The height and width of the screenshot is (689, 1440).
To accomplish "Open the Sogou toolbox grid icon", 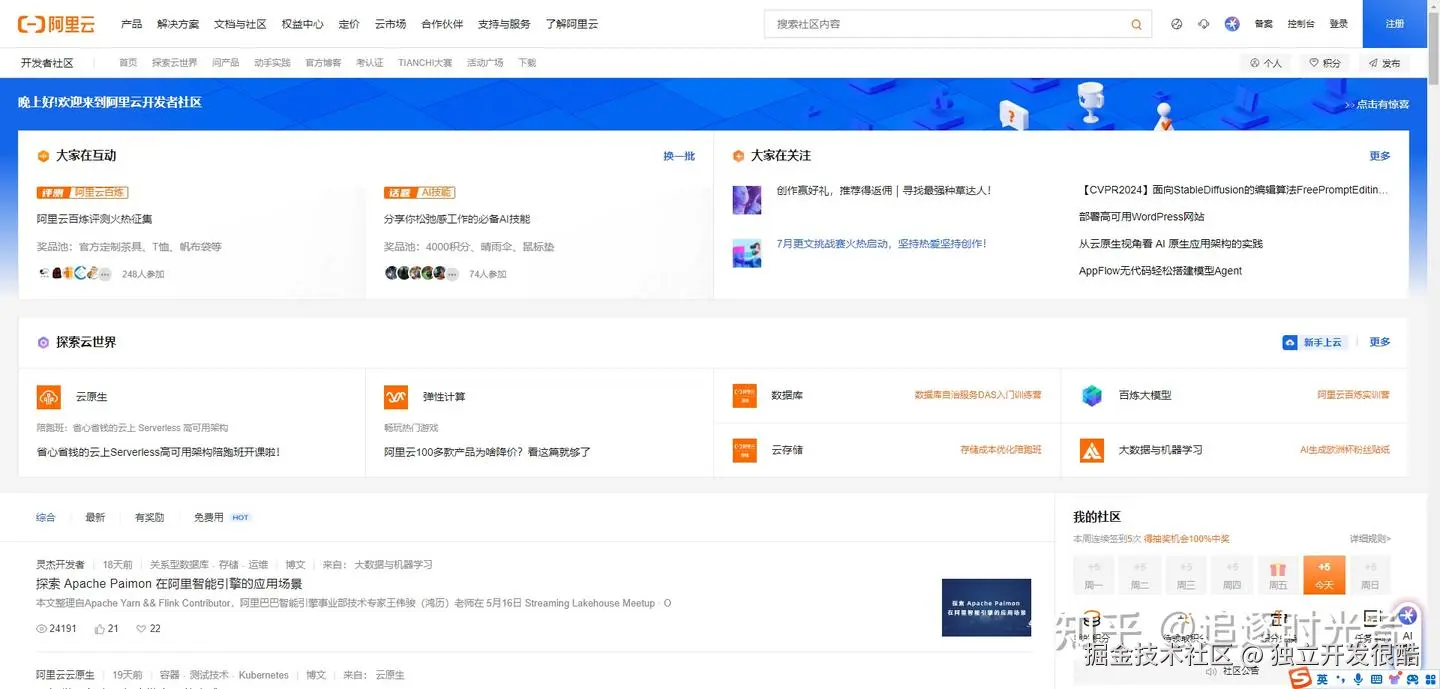I will pos(1430,679).
